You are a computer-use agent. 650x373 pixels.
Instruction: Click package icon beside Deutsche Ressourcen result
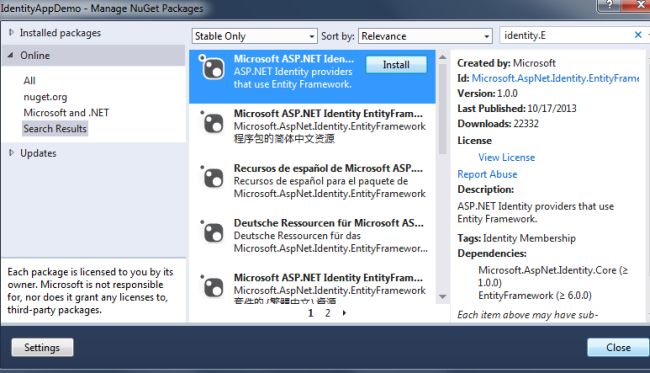point(212,233)
